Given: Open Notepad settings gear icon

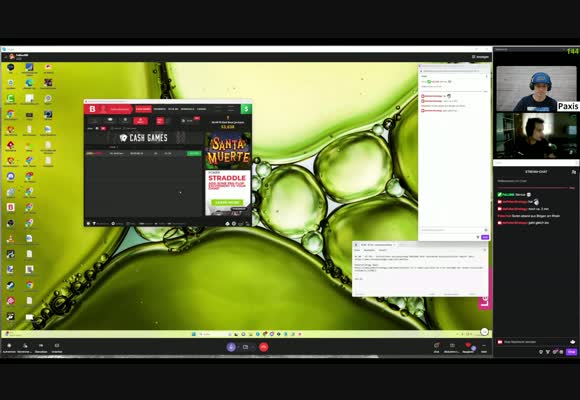Looking at the screenshot, I should tap(484, 251).
